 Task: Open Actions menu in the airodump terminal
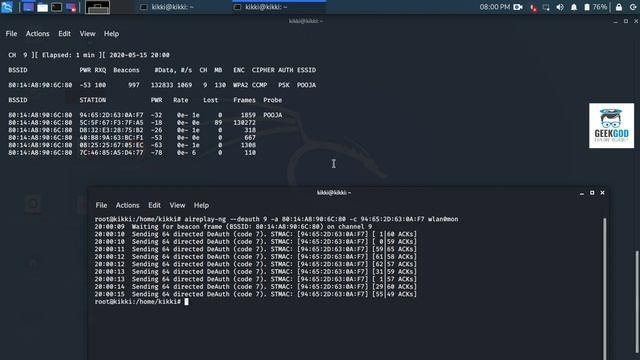[38, 34]
